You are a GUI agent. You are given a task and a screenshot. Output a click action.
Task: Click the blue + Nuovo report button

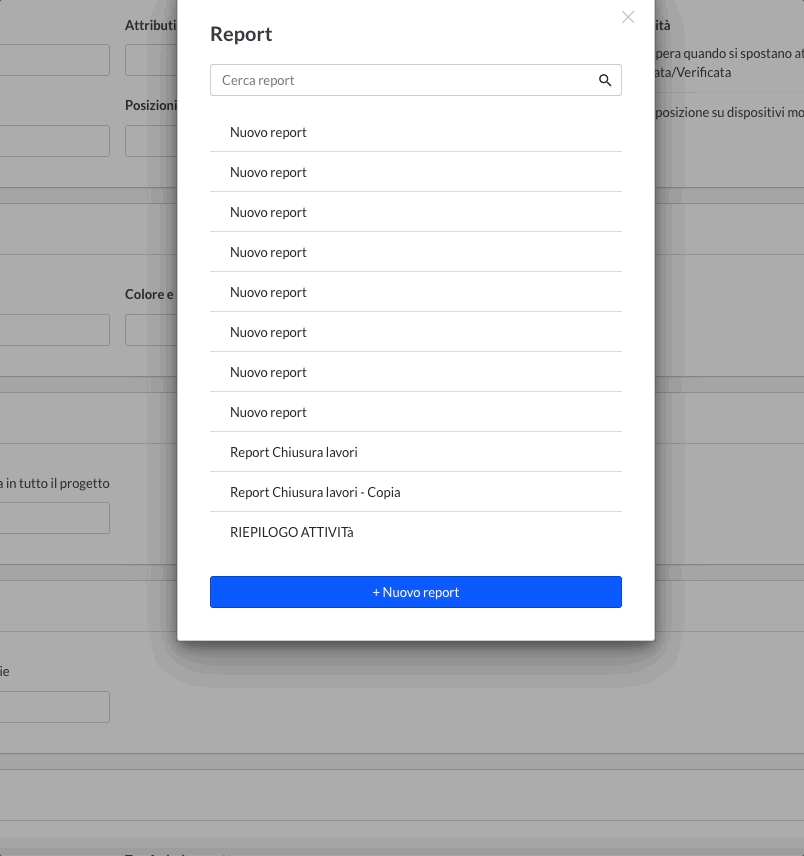(x=415, y=592)
